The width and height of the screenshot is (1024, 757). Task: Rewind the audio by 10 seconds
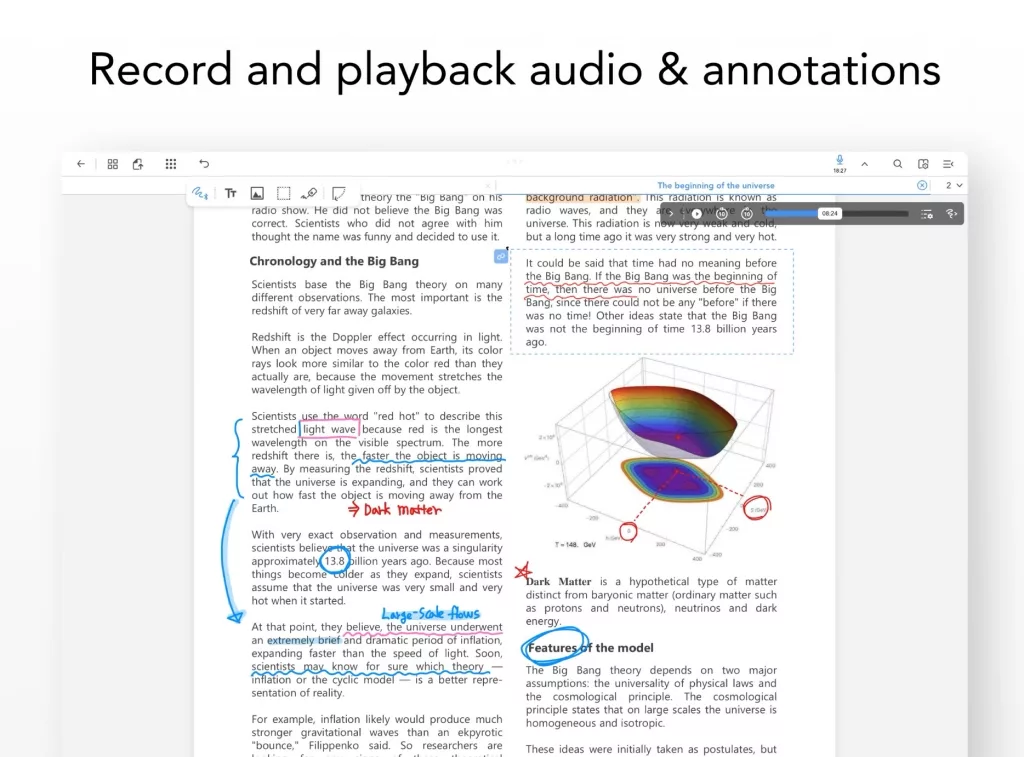(722, 214)
